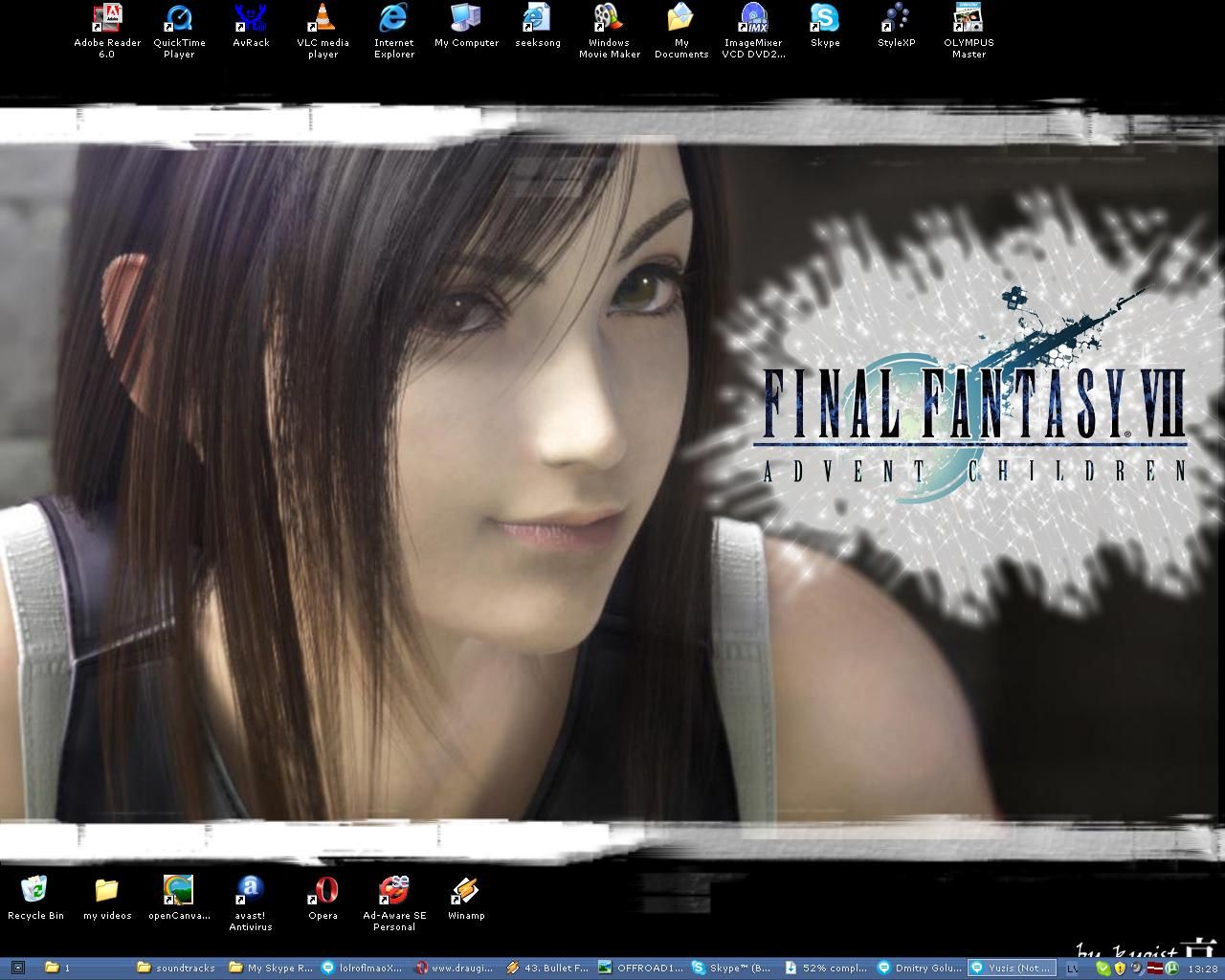Image resolution: width=1225 pixels, height=980 pixels.
Task: Select the Yuzis (Not... chat task
Action: pyautogui.click(x=1010, y=969)
